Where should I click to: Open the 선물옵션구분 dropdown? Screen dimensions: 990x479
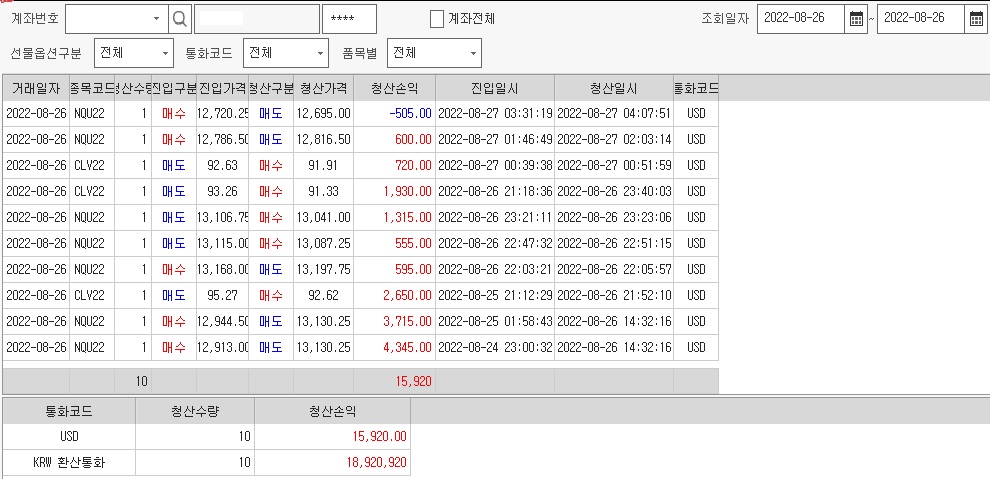[165, 53]
